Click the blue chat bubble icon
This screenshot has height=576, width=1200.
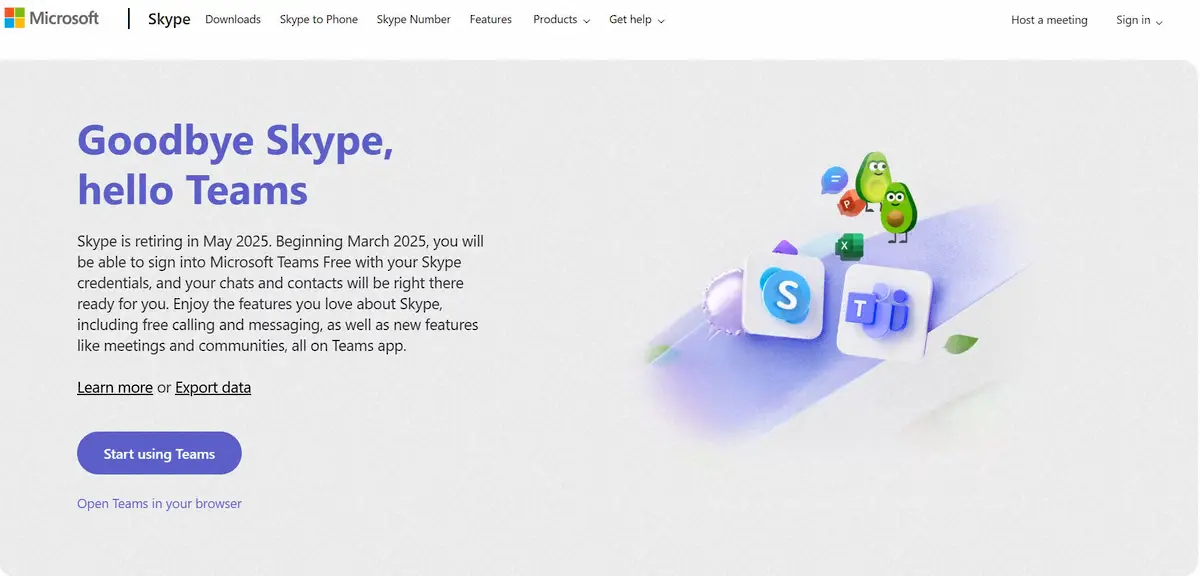point(834,181)
